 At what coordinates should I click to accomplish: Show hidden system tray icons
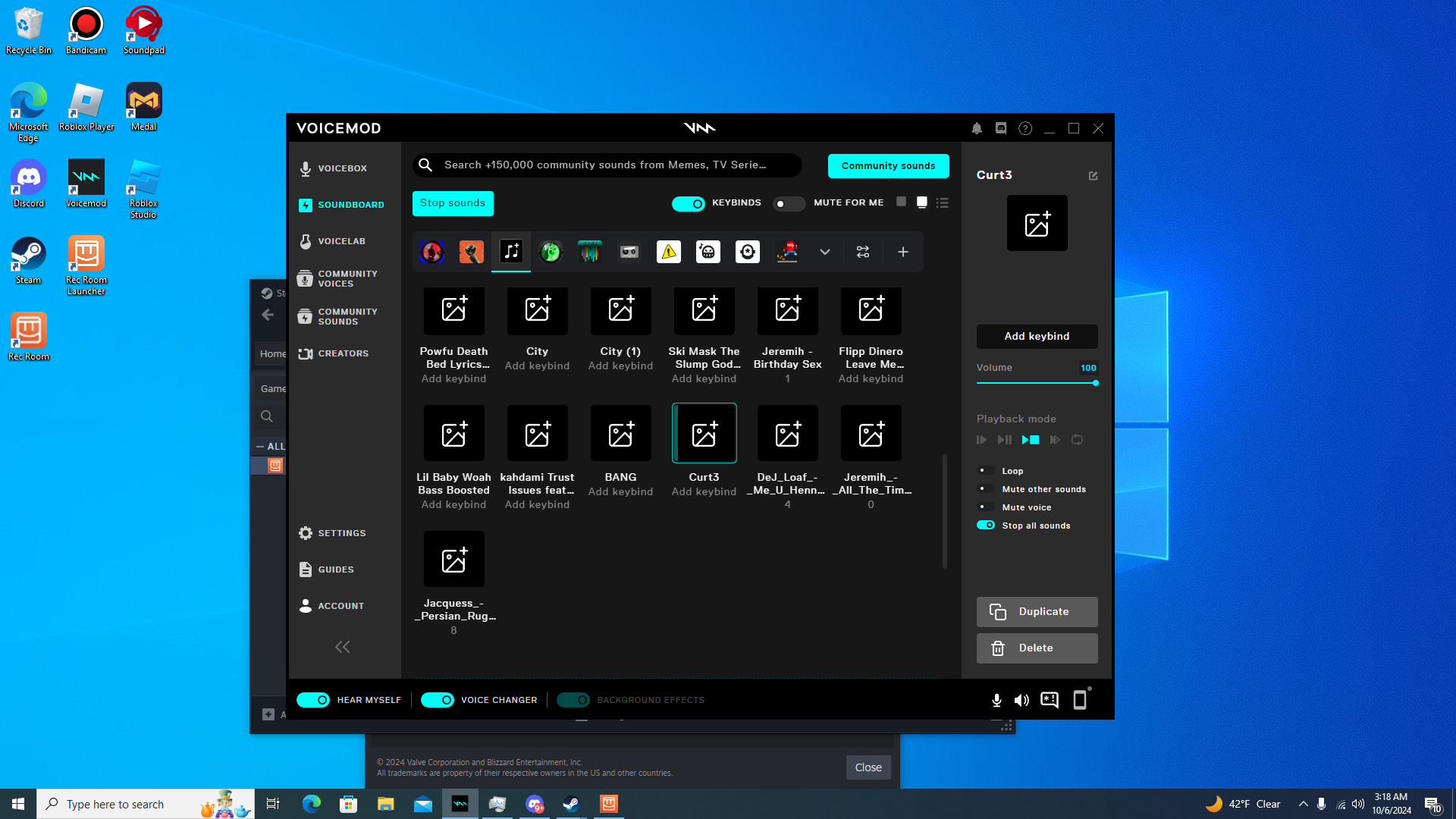1303,804
